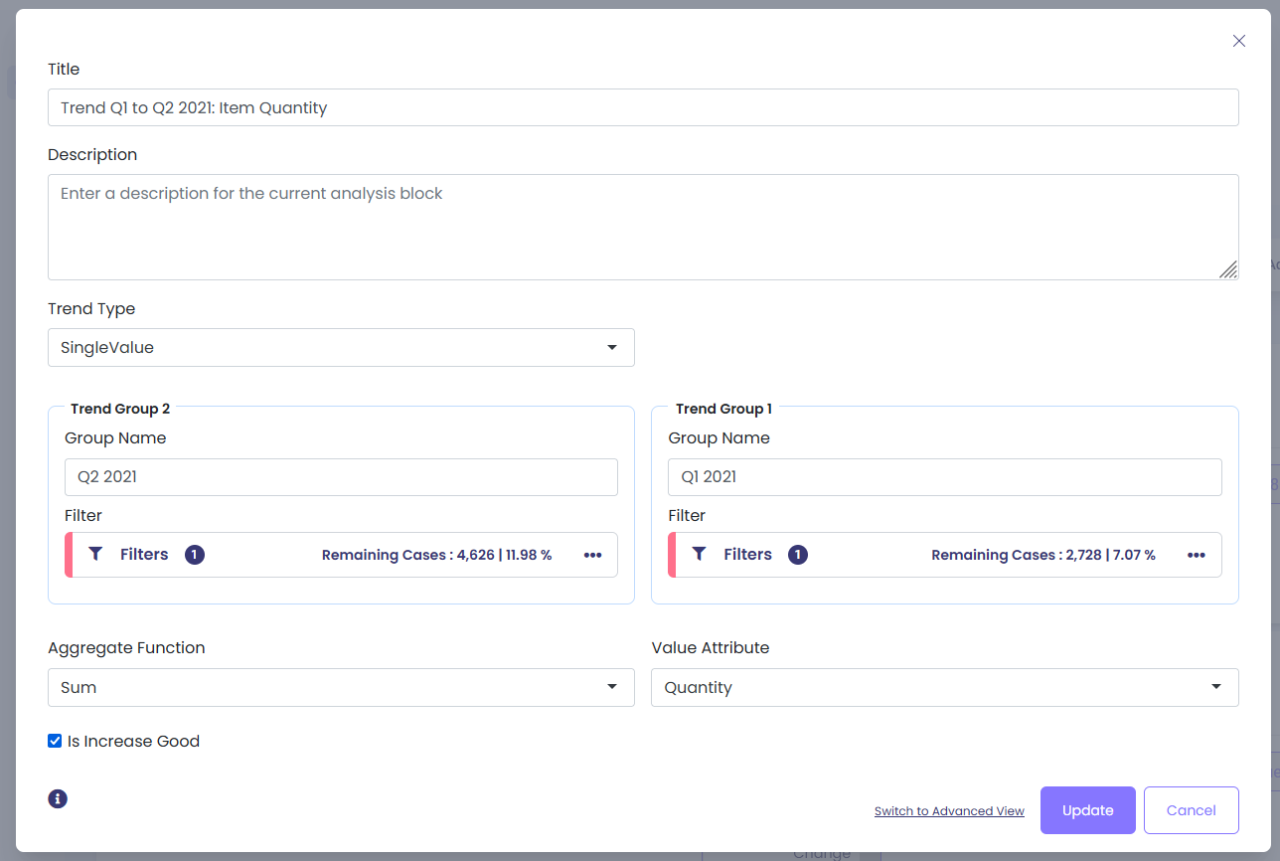Click the Filters label in Trend Group 2
Image resolution: width=1280 pixels, height=861 pixels.
pyautogui.click(x=144, y=554)
